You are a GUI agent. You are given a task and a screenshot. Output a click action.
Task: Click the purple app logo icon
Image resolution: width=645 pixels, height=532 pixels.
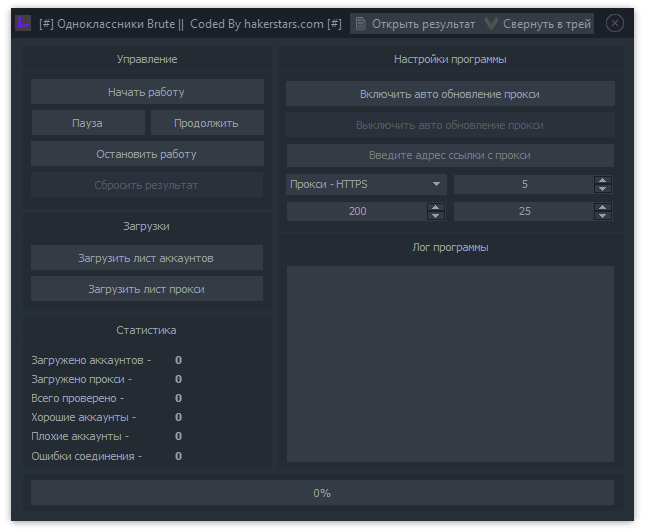tap(23, 23)
